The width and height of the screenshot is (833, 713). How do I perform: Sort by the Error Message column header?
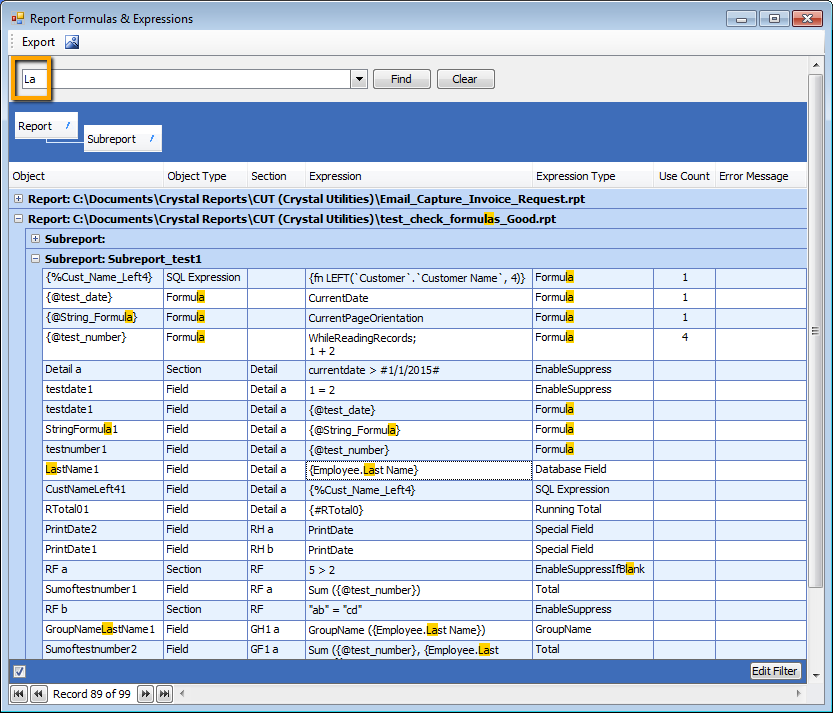click(761, 176)
